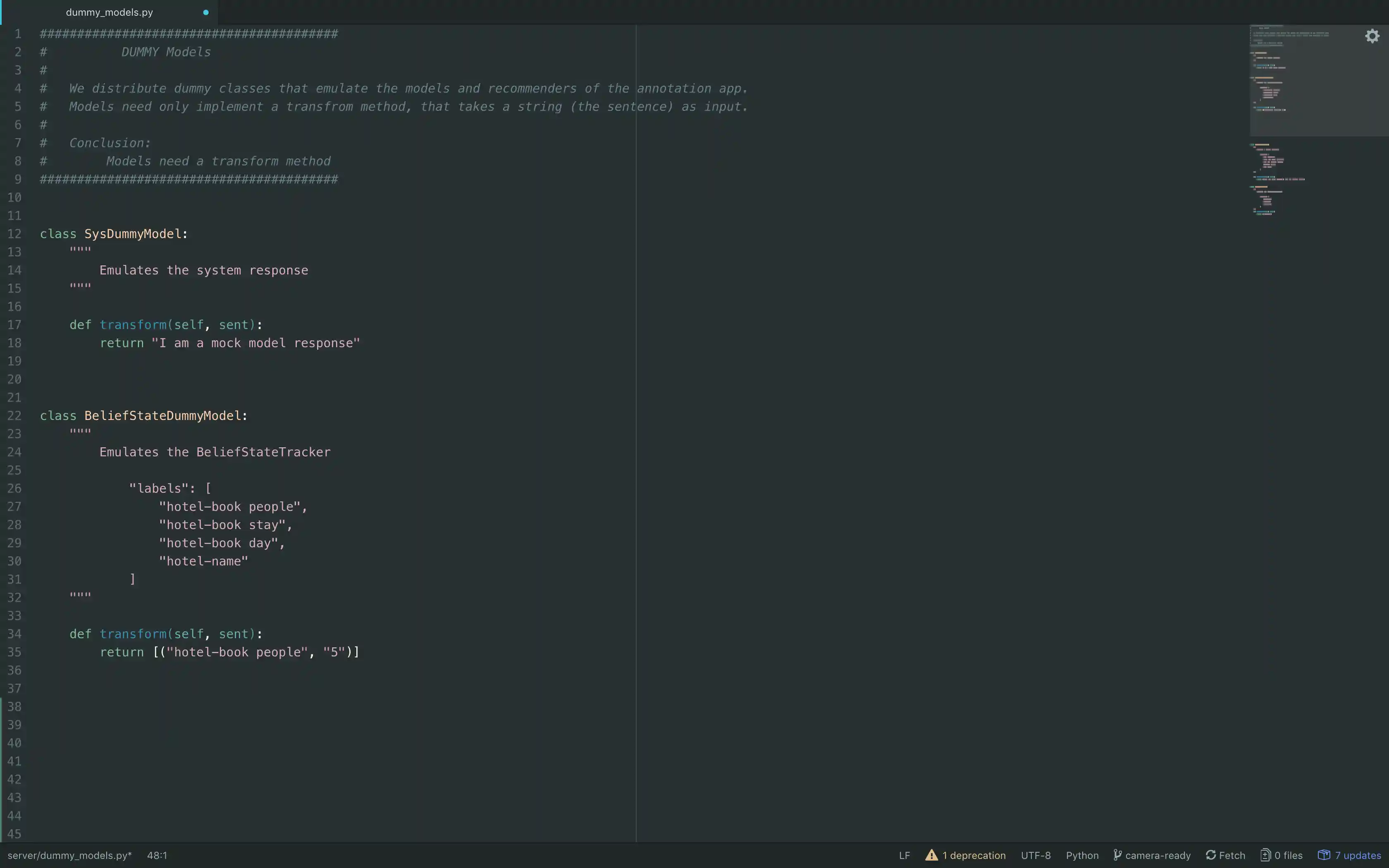The height and width of the screenshot is (868, 1389).
Task: Click the Fetch sync arrows icon
Action: pyautogui.click(x=1210, y=855)
